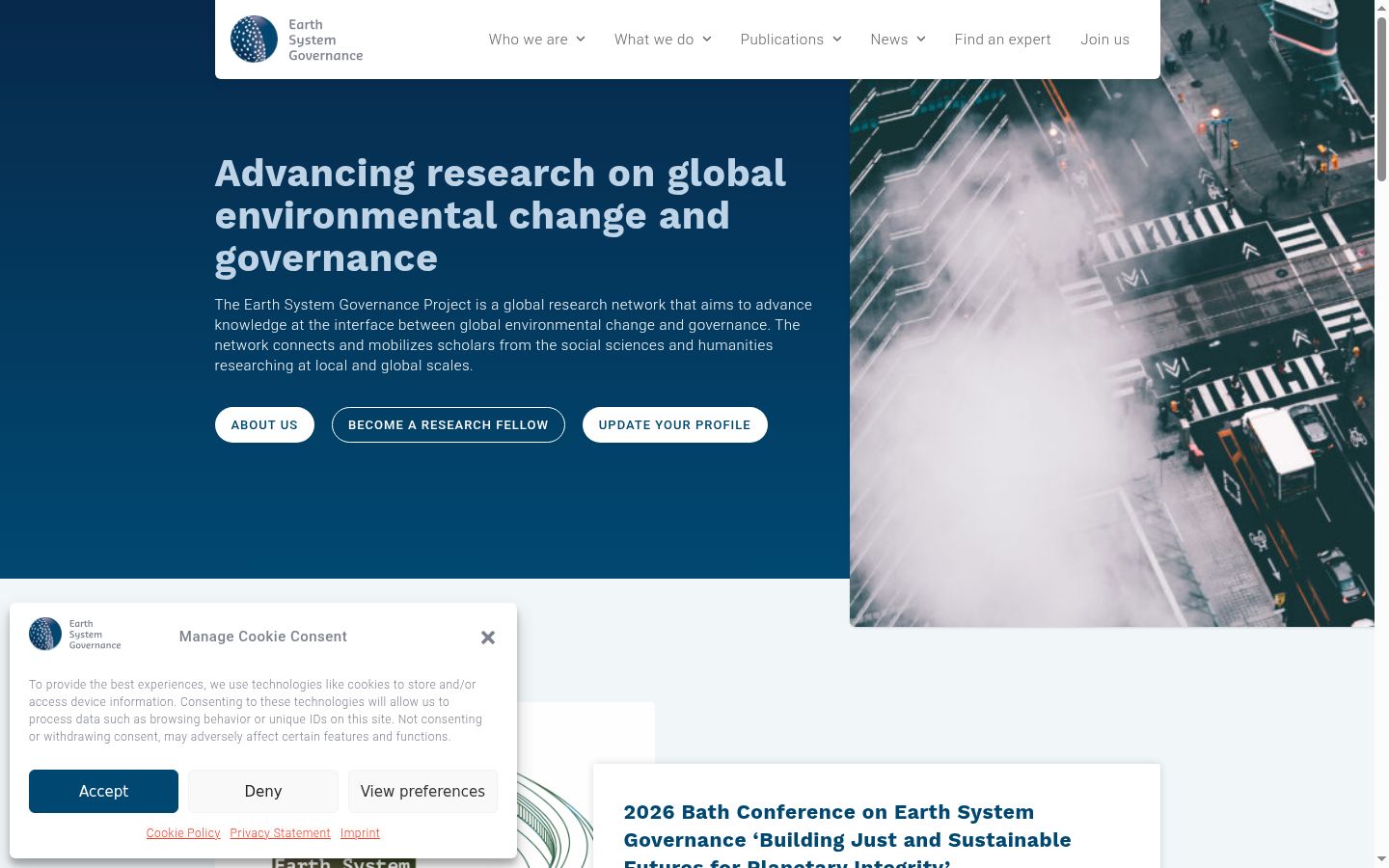
Task: Click the hero paragraph about the Project
Action: coord(513,335)
